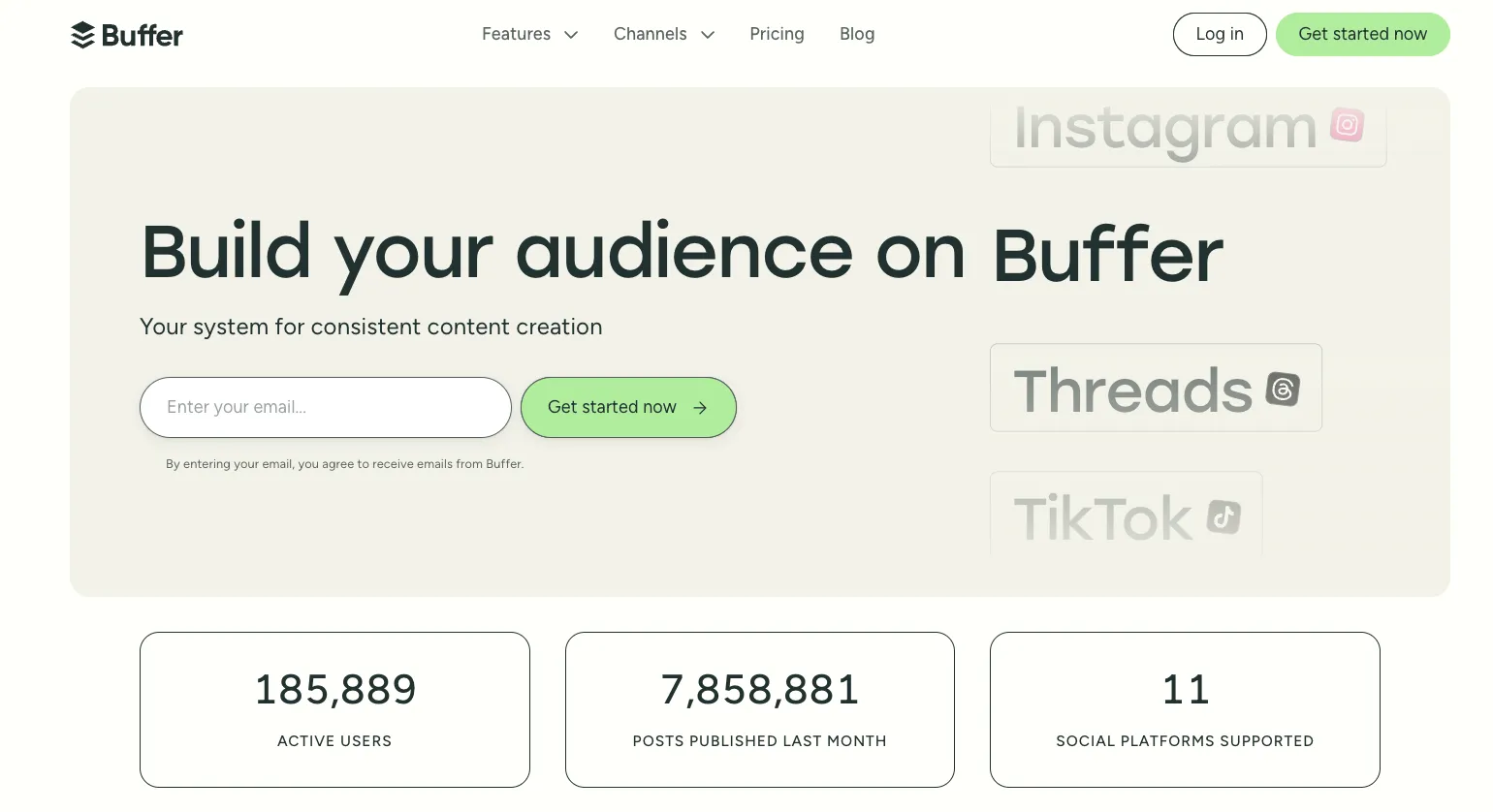Click Get started now beside the email field
The height and width of the screenshot is (812, 1493).
(628, 407)
